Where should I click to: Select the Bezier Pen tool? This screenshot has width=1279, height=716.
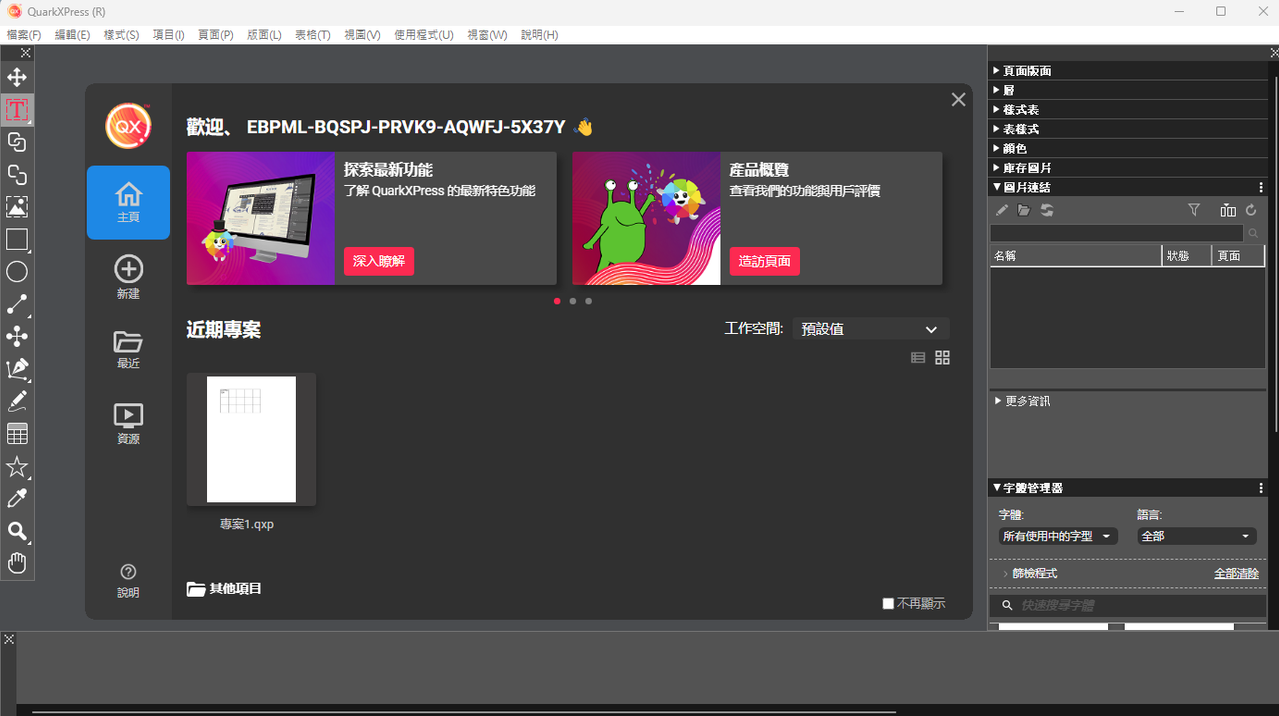pyautogui.click(x=17, y=369)
